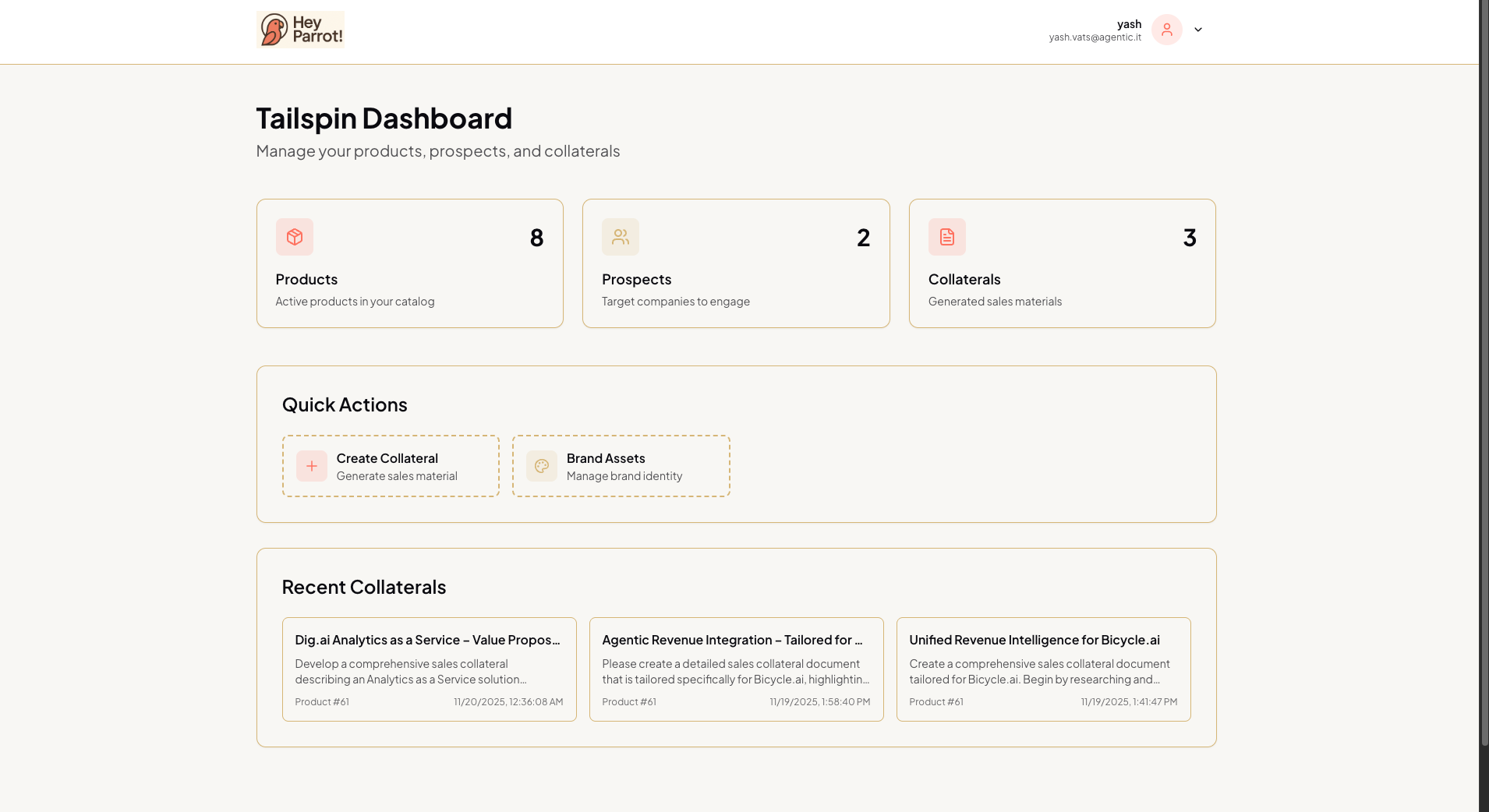
Task: Click 'Generated sales materials' text
Action: 995,302
